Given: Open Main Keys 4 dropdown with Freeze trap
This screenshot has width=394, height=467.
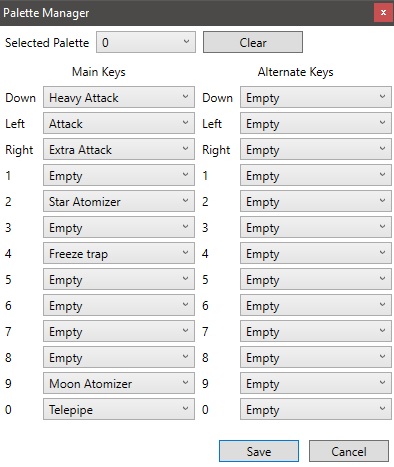Looking at the screenshot, I should (119, 253).
